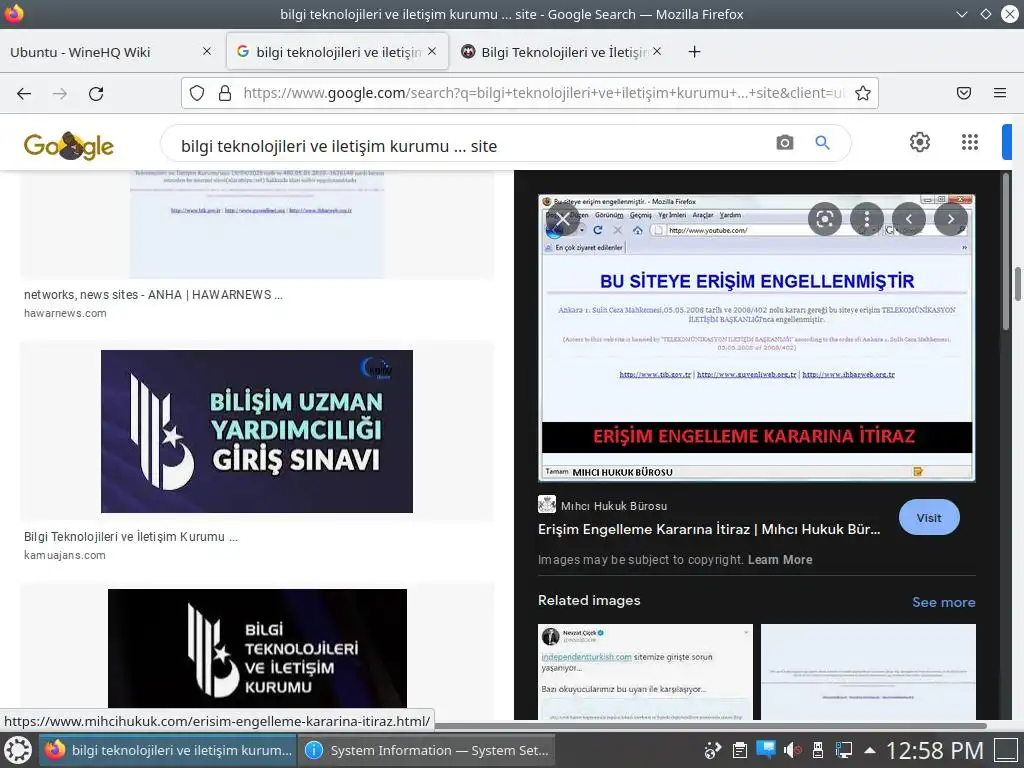Show the next image with right chevron

[x=951, y=219]
